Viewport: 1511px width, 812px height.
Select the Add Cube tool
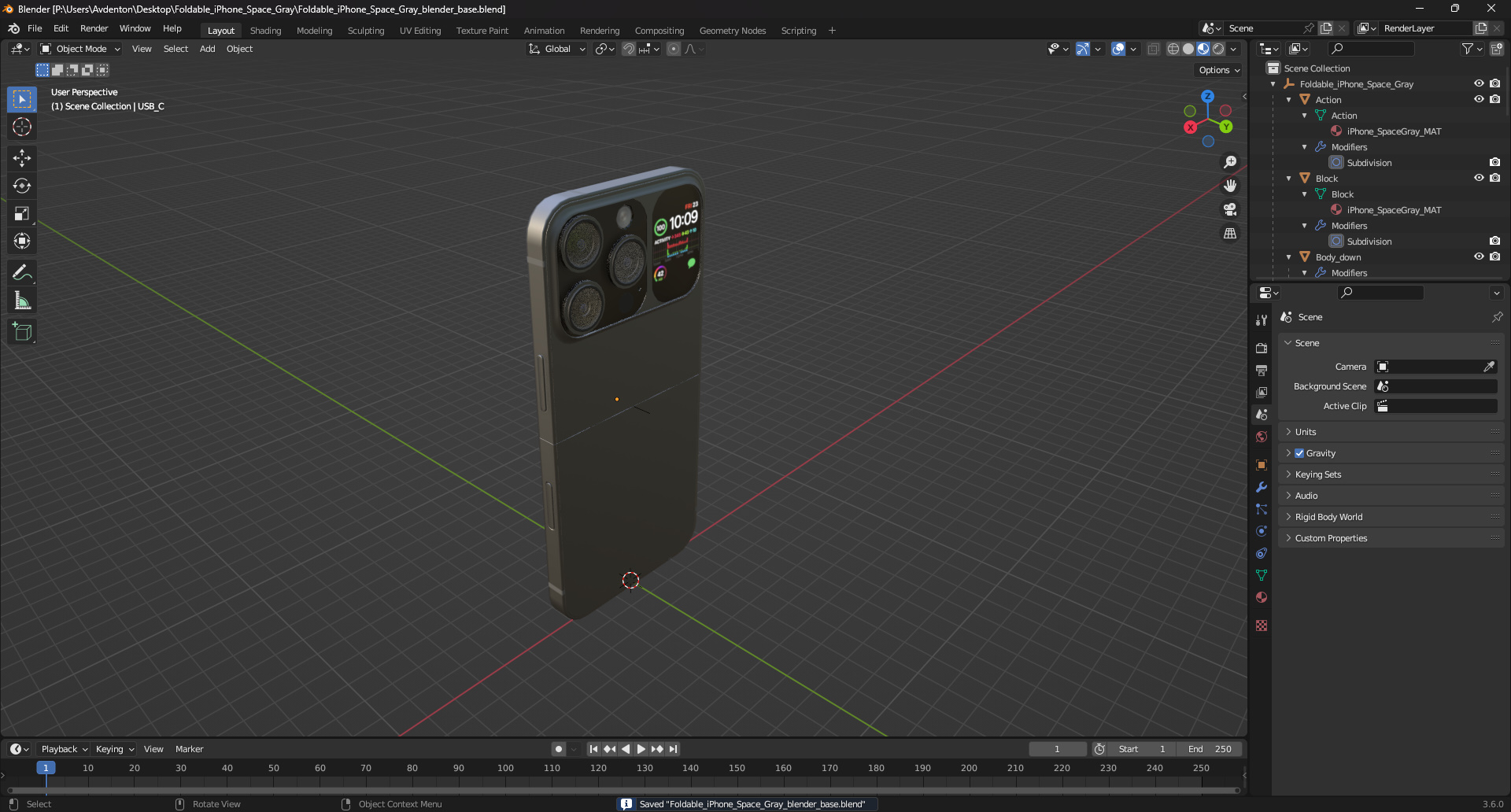[x=22, y=331]
